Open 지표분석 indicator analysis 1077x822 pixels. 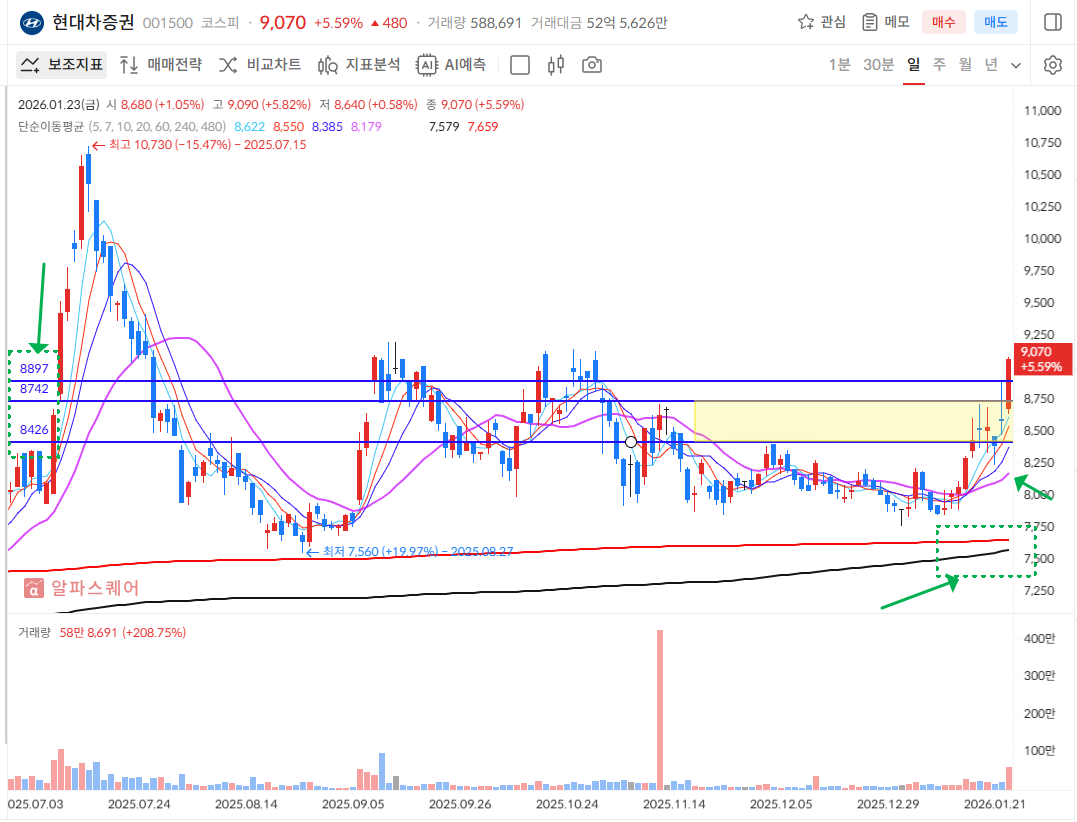[x=359, y=65]
